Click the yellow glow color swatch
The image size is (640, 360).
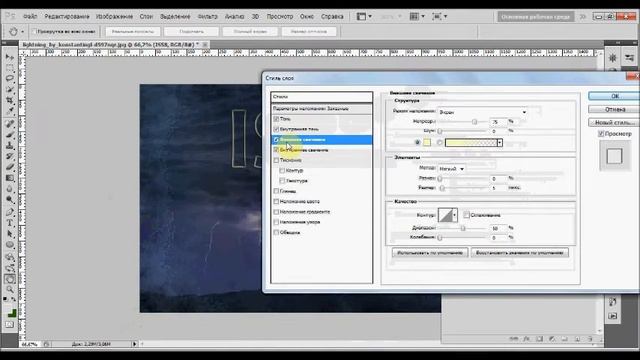point(427,142)
